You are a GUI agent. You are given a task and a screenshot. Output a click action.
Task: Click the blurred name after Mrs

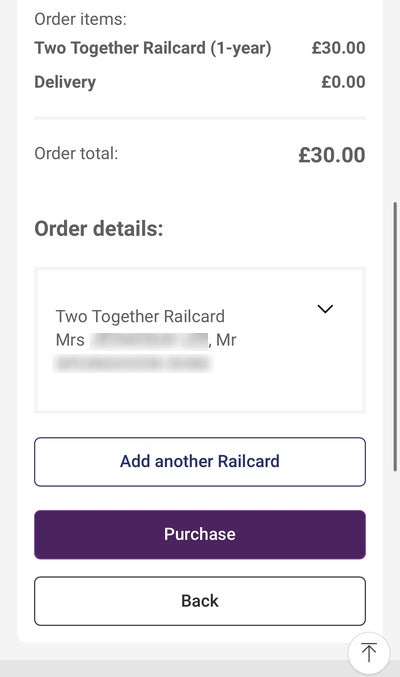click(x=149, y=340)
